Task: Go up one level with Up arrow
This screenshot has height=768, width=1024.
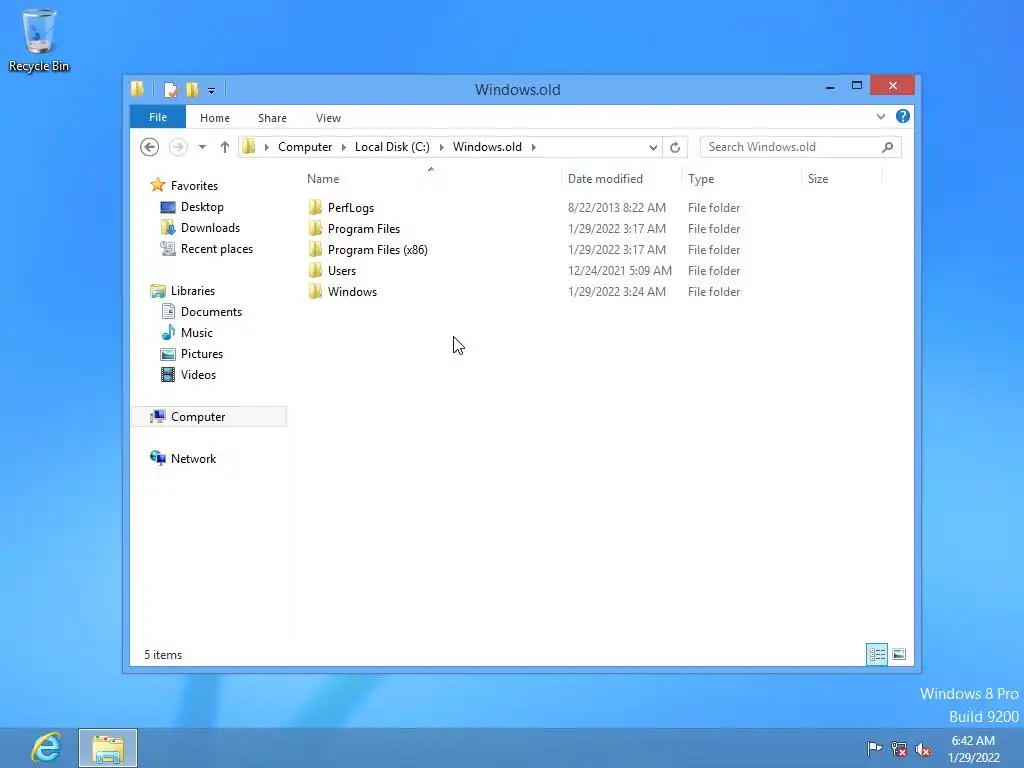Action: tap(225, 147)
